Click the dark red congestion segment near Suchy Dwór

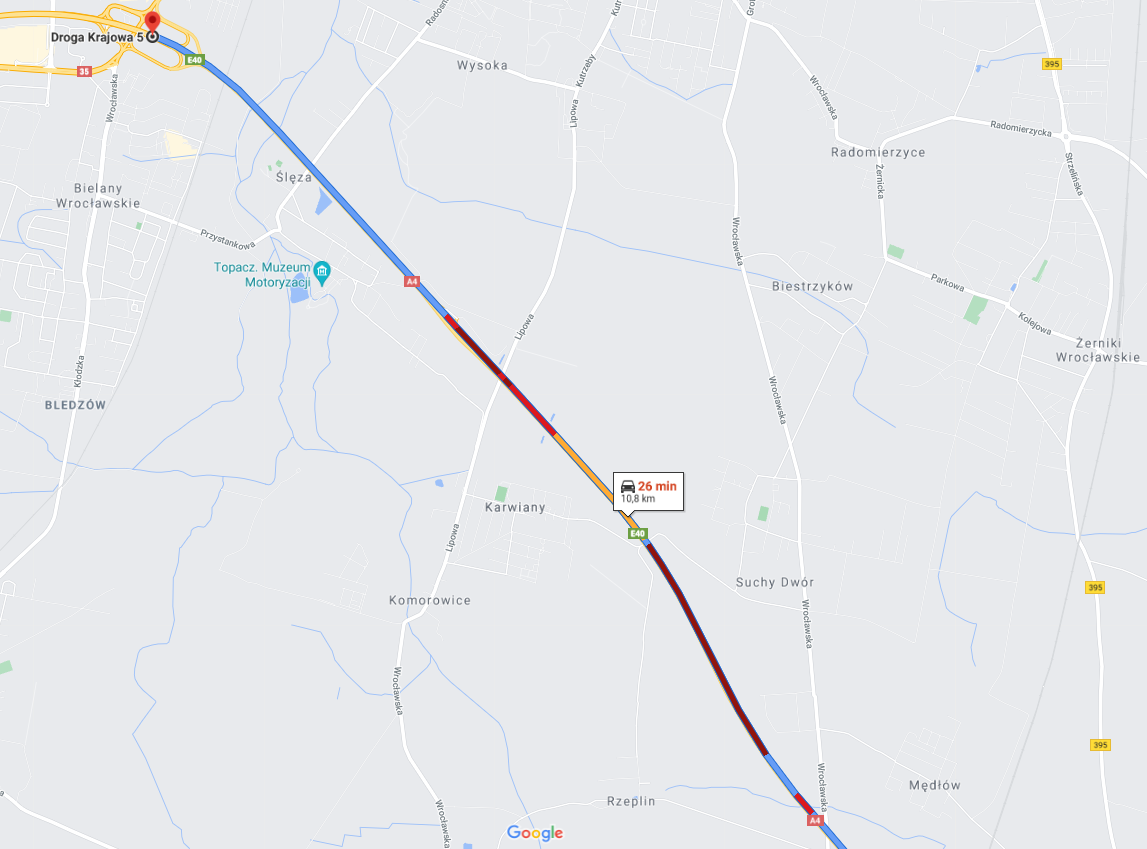(x=707, y=647)
